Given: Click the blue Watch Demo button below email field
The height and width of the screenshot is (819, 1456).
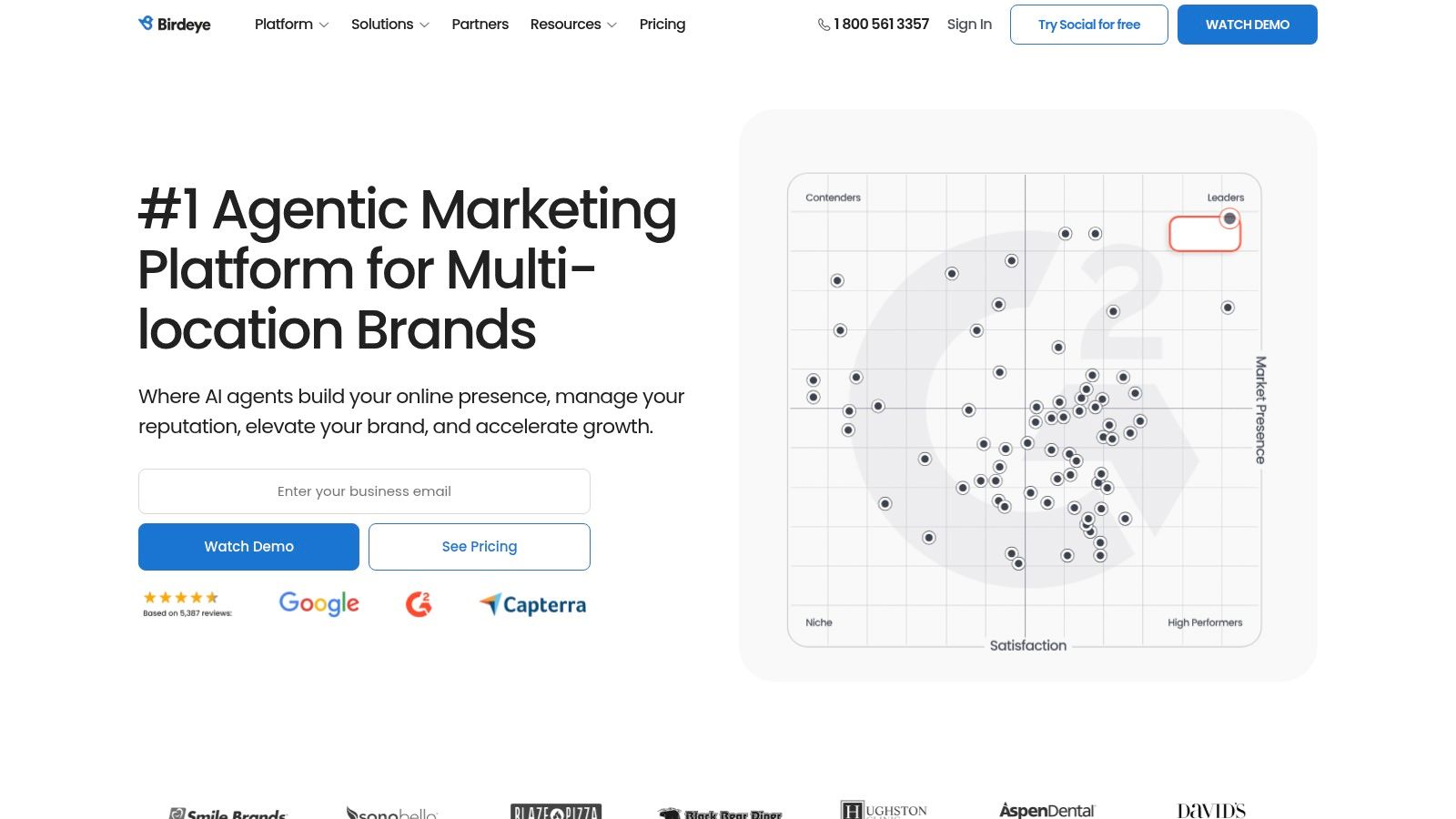Looking at the screenshot, I should pyautogui.click(x=248, y=547).
